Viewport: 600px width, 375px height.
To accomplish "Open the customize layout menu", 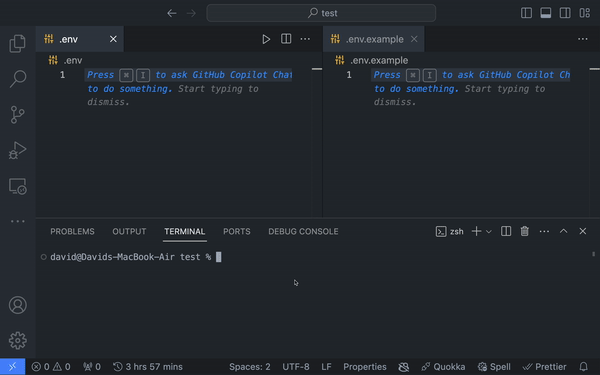I will [x=585, y=13].
